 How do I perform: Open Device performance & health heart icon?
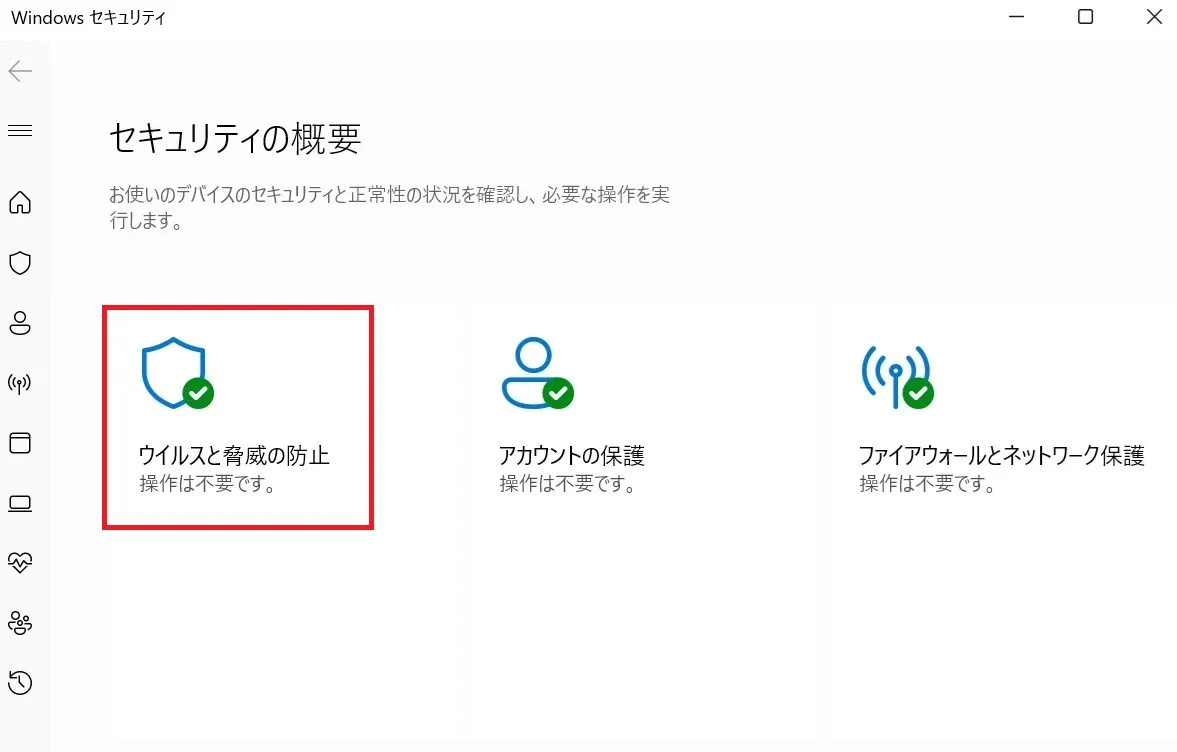pyautogui.click(x=20, y=563)
